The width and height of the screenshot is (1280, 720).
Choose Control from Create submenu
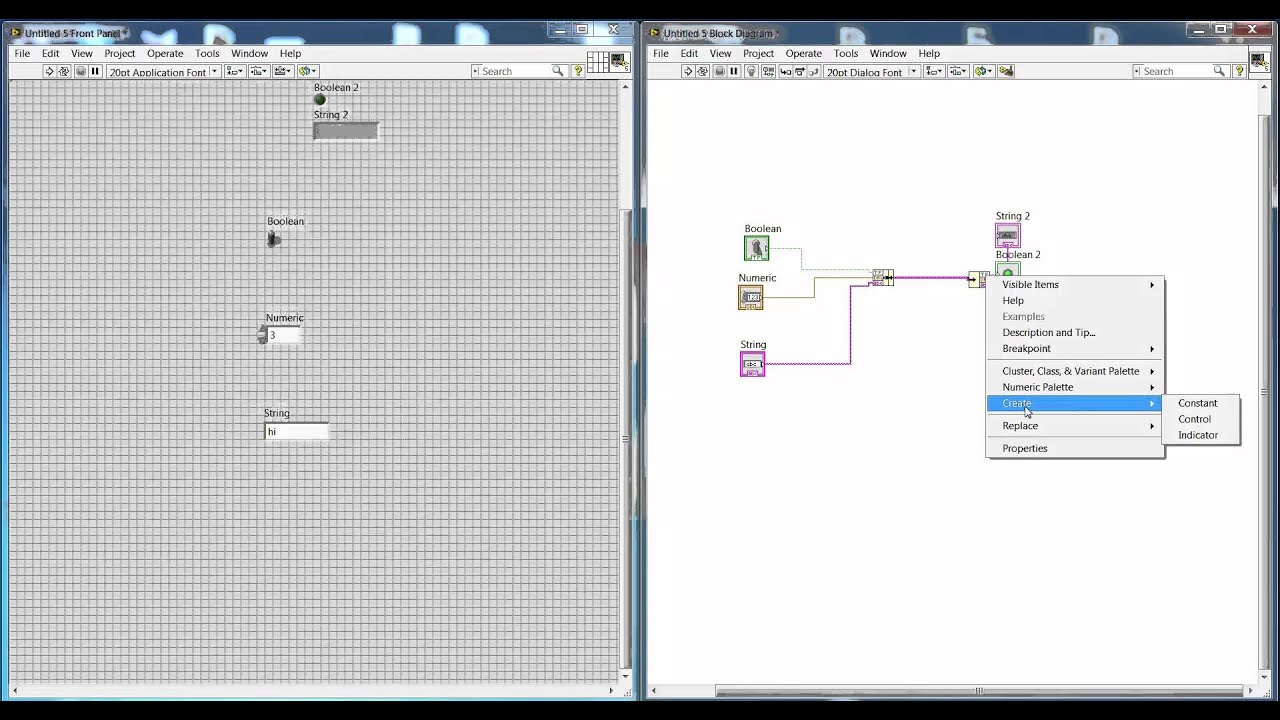(x=1201, y=419)
